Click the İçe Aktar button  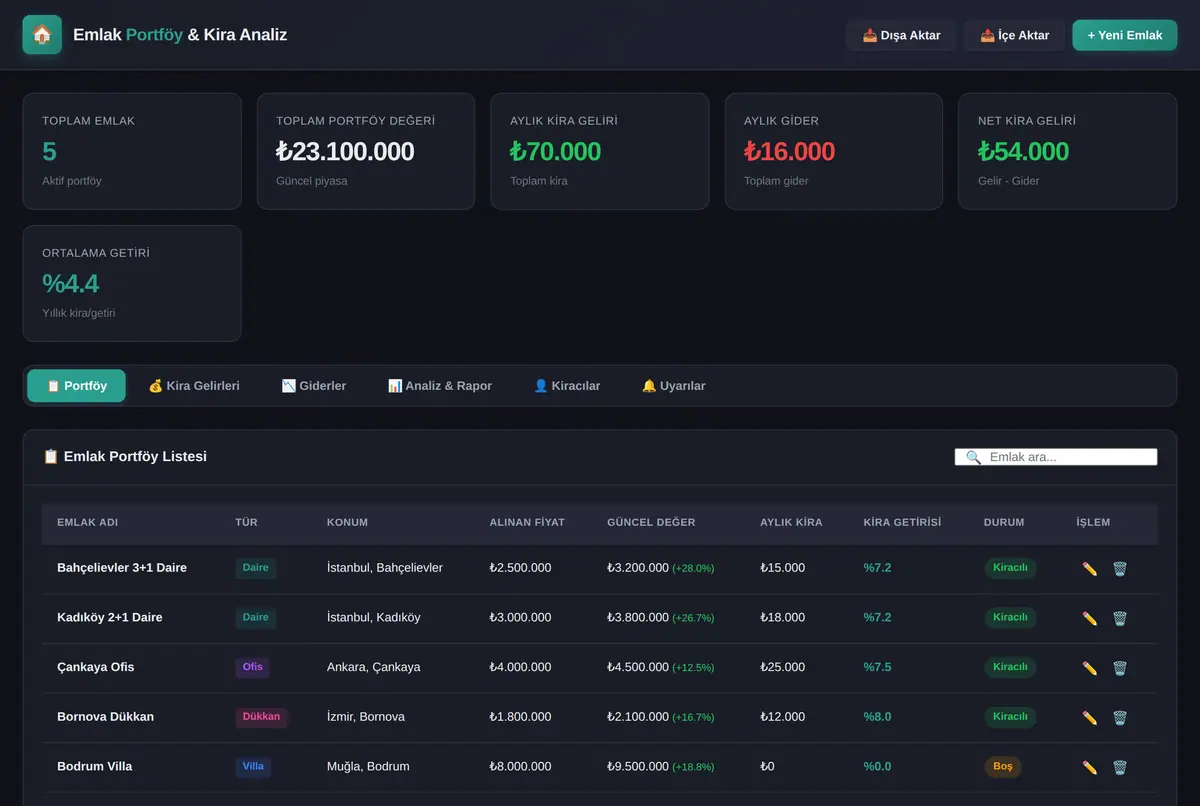pyautogui.click(x=1014, y=35)
